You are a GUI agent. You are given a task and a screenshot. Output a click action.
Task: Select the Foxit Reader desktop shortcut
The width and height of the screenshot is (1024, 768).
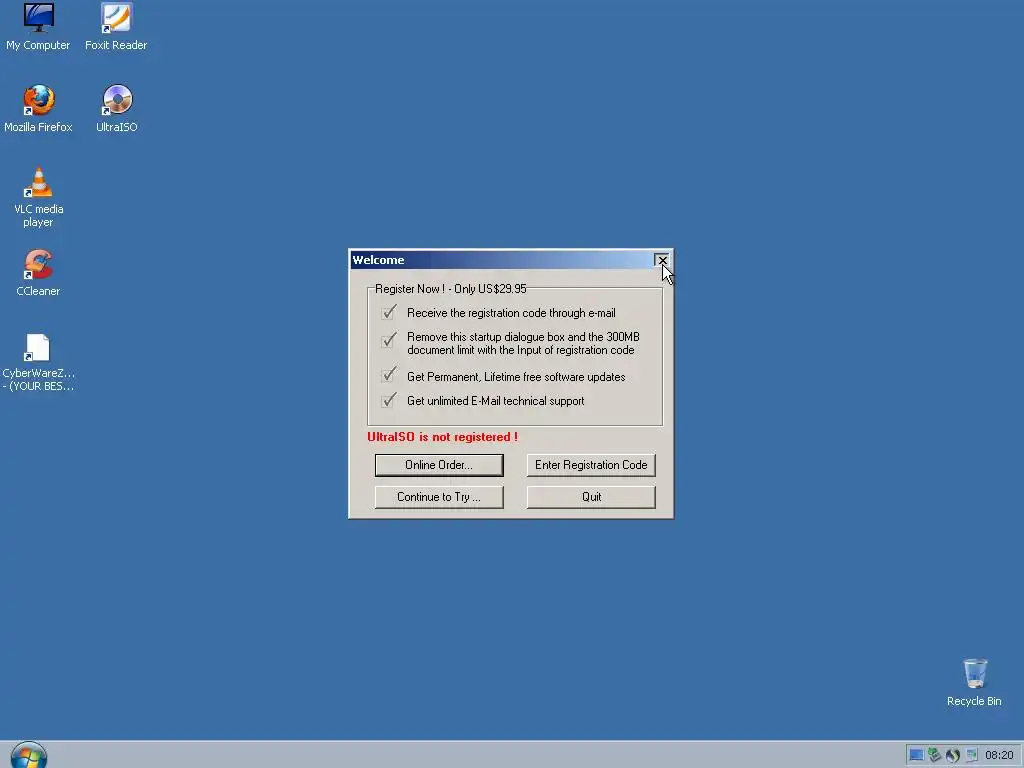(x=116, y=26)
